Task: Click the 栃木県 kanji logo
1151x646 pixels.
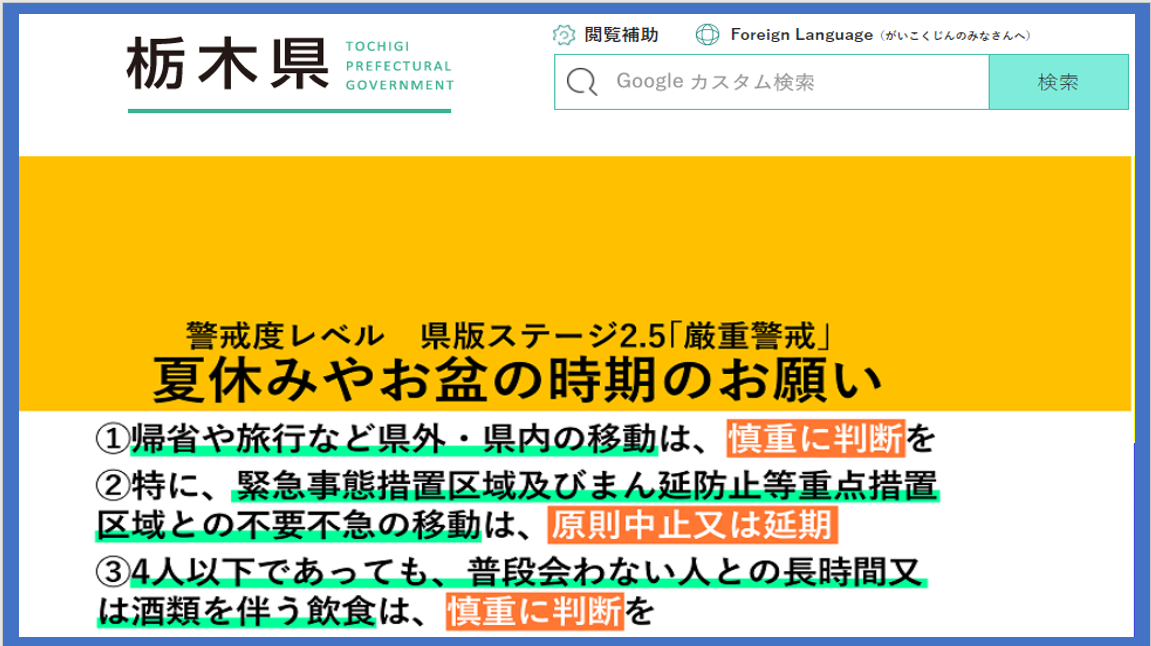Action: tap(228, 66)
